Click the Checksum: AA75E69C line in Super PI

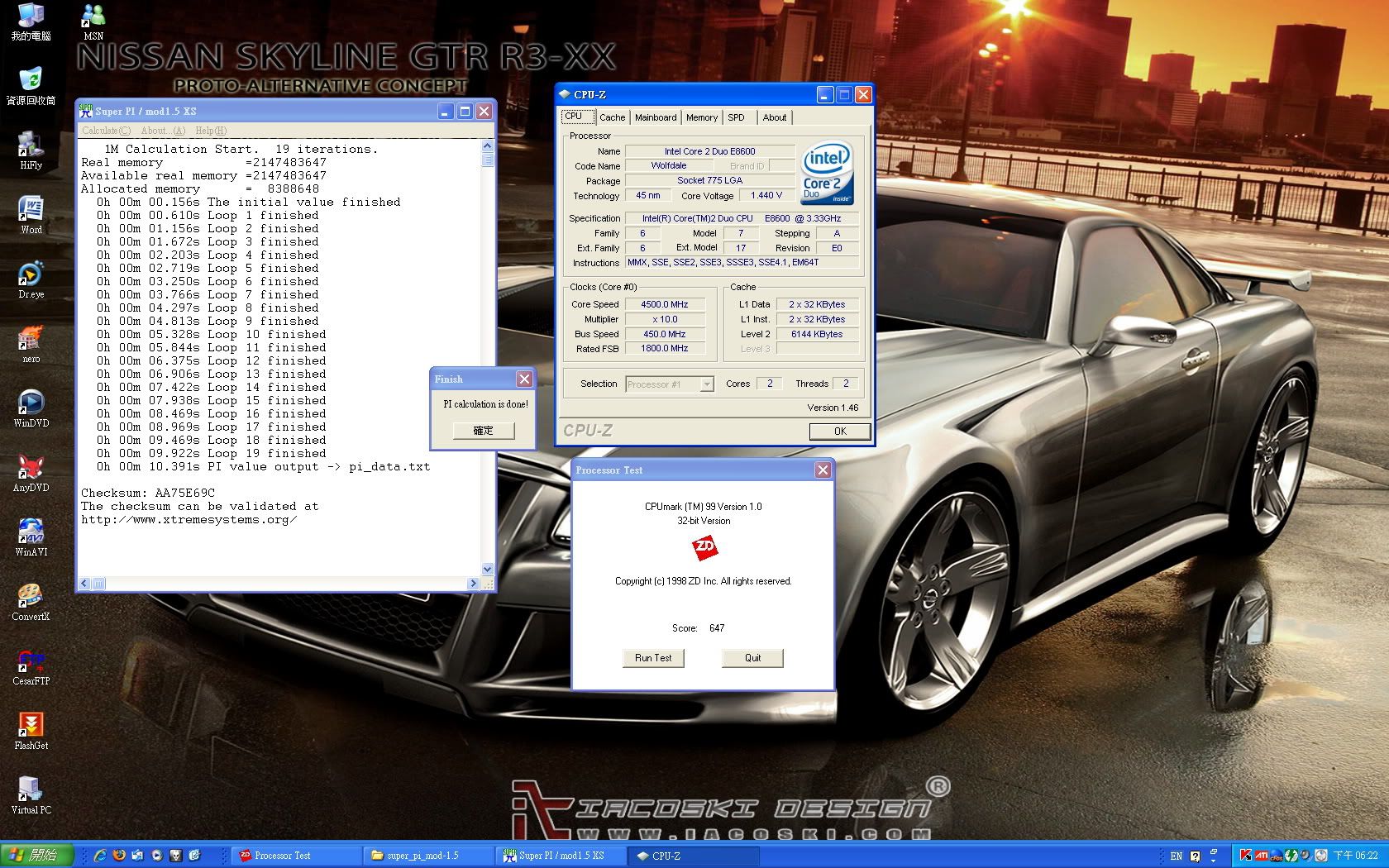point(148,493)
